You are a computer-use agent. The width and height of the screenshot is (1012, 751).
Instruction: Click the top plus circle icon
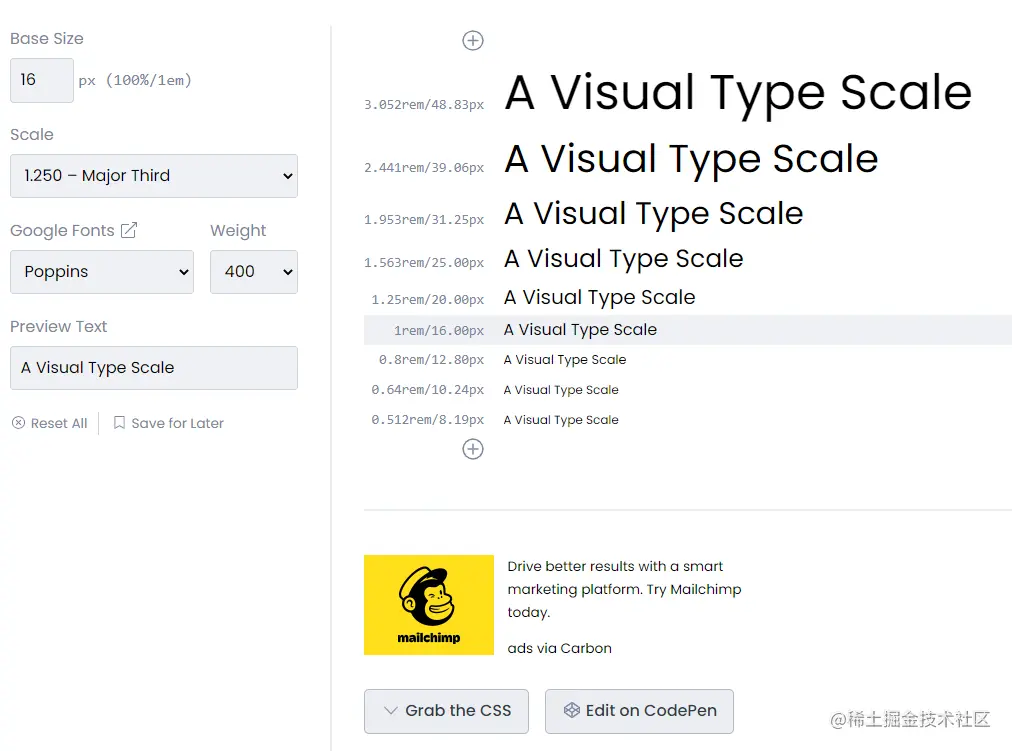pyautogui.click(x=473, y=40)
